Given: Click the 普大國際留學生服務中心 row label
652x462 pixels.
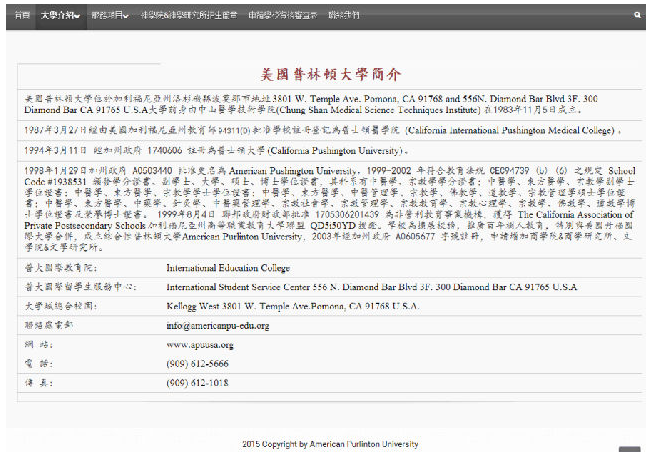Looking at the screenshot, I should (80, 287).
